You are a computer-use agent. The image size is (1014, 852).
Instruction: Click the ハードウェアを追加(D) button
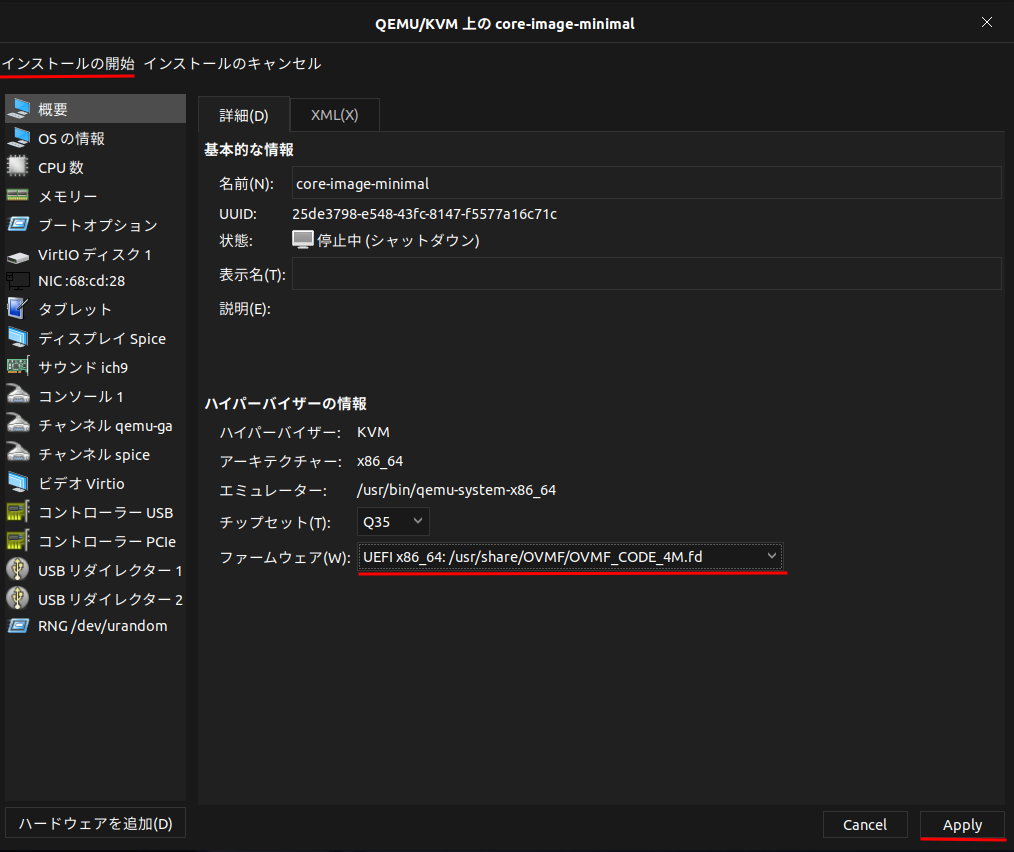pyautogui.click(x=96, y=824)
